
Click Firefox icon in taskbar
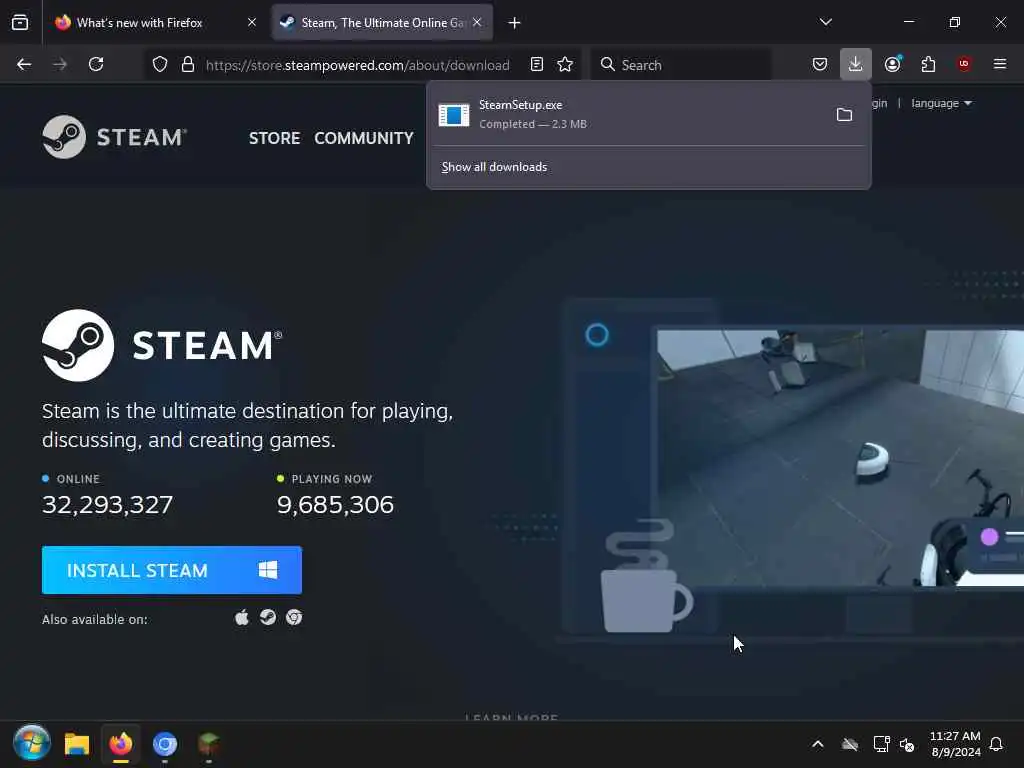click(121, 744)
